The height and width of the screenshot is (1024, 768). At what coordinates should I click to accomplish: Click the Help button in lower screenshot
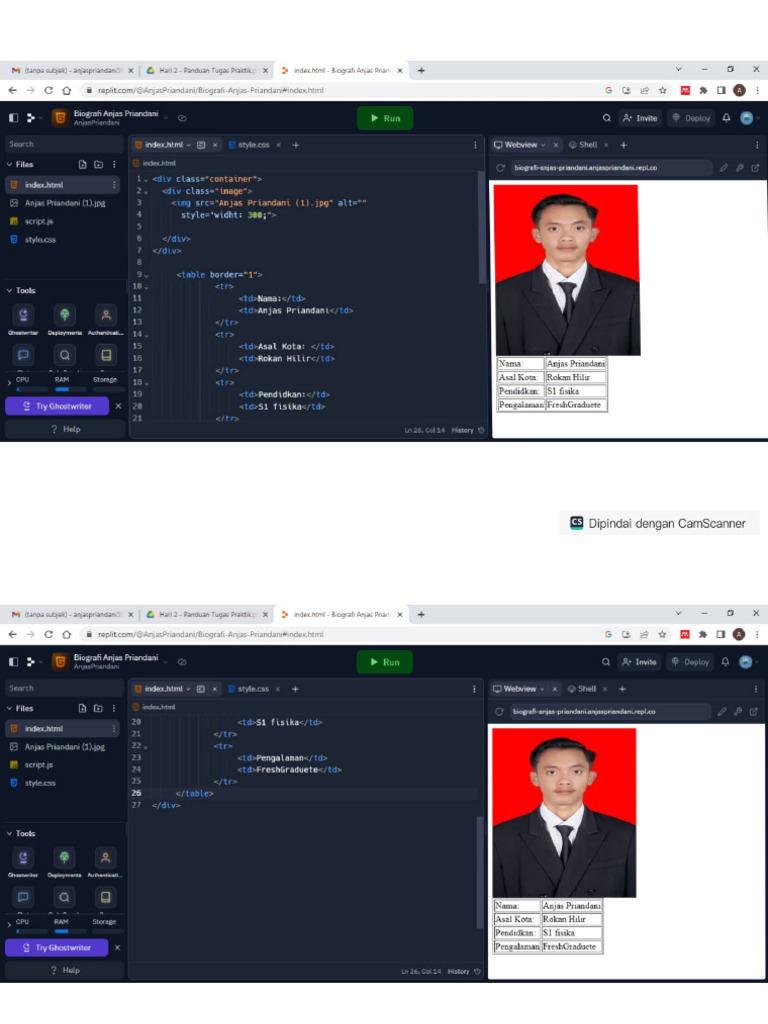pos(65,970)
